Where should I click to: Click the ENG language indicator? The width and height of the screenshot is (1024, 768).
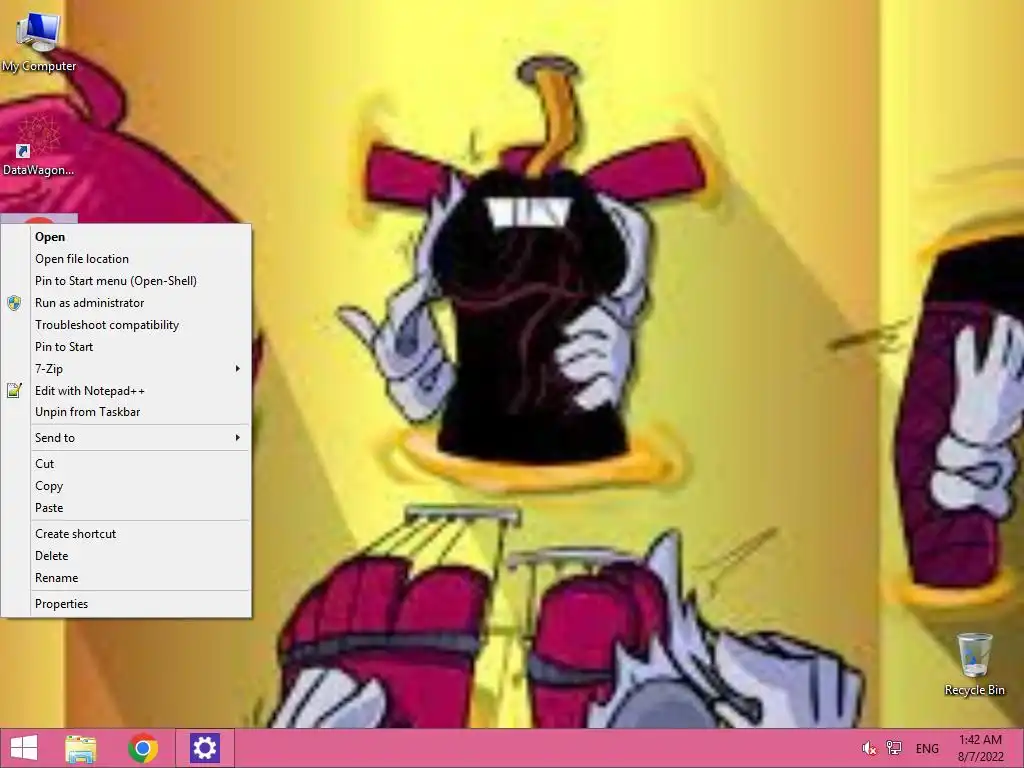[x=927, y=748]
